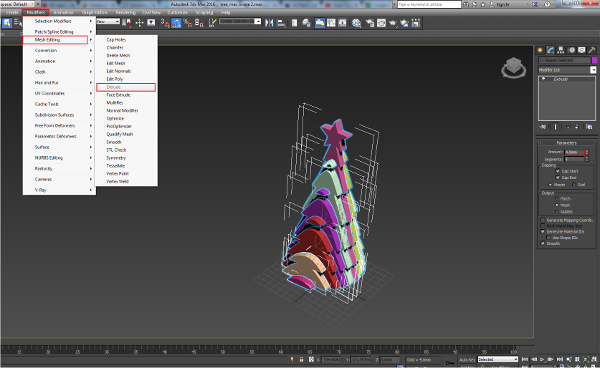Select NURBS output radio button

pos(557,212)
